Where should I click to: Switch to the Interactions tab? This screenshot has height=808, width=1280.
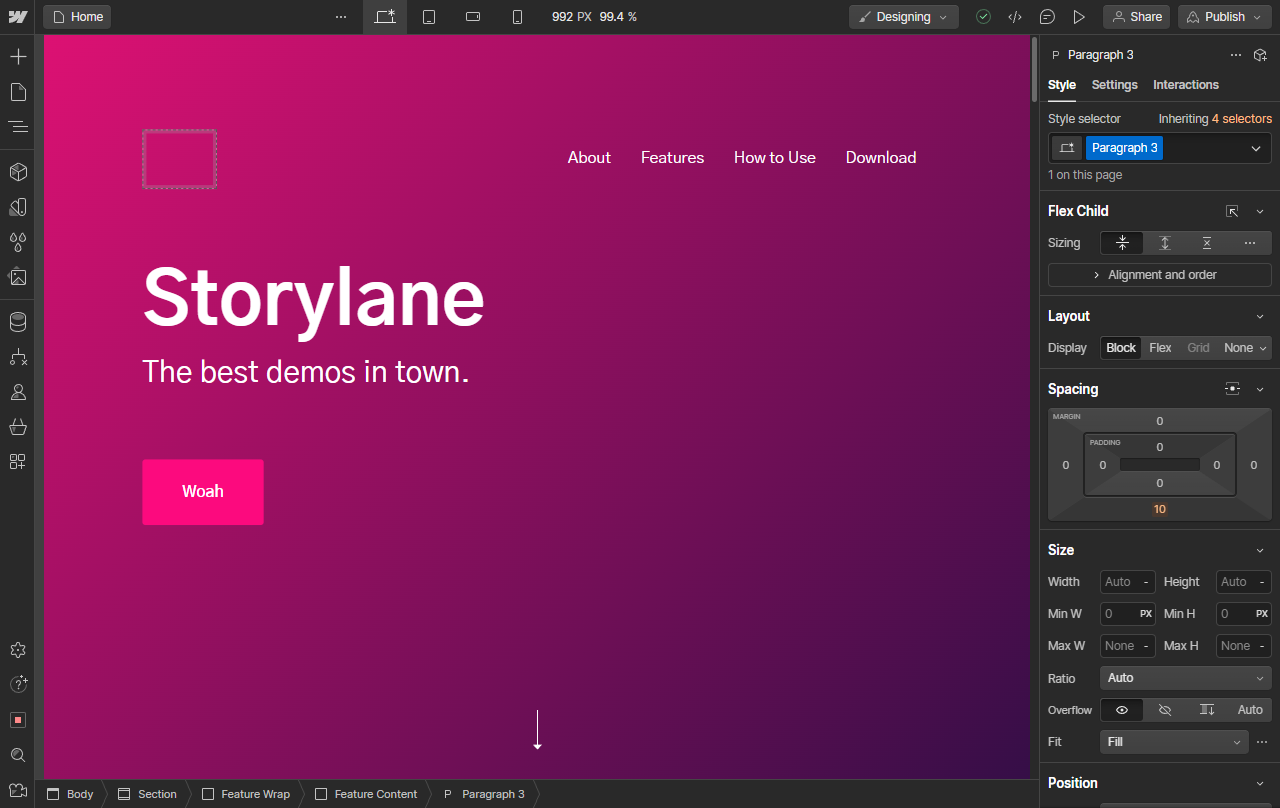pyautogui.click(x=1186, y=85)
